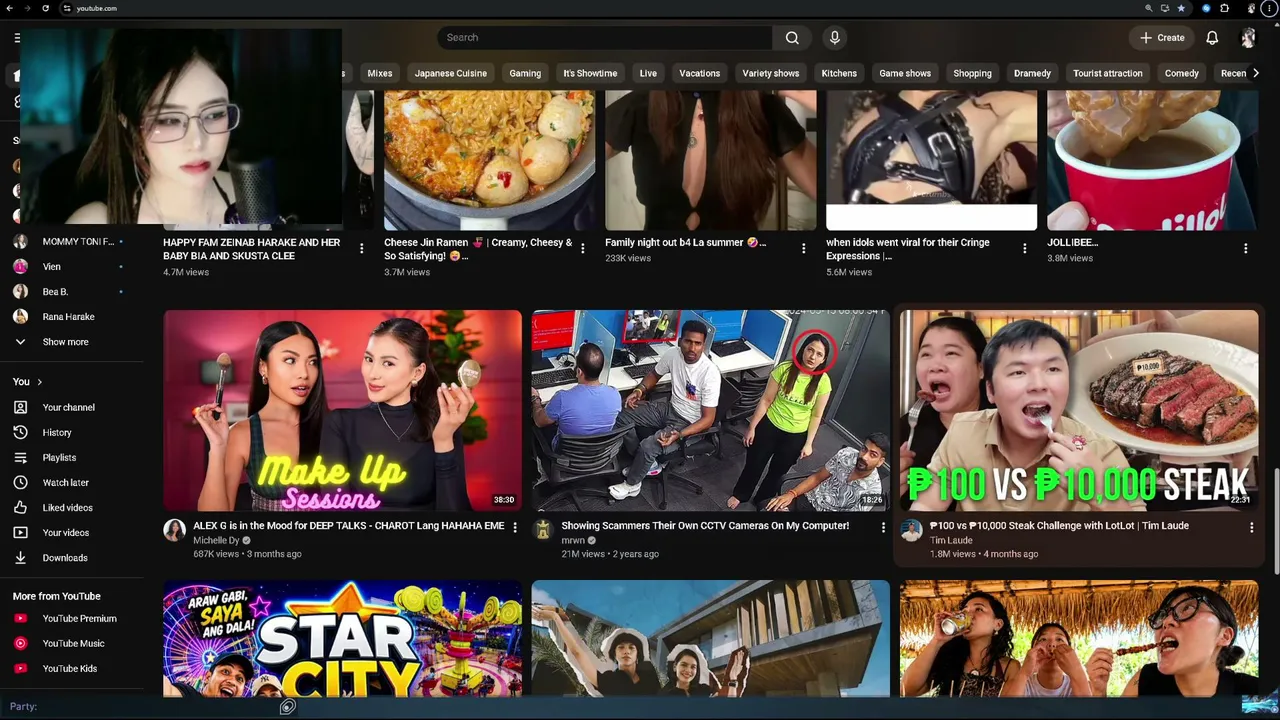1280x720 pixels.
Task: Open Tim Laude channel name link
Action: [x=951, y=541]
